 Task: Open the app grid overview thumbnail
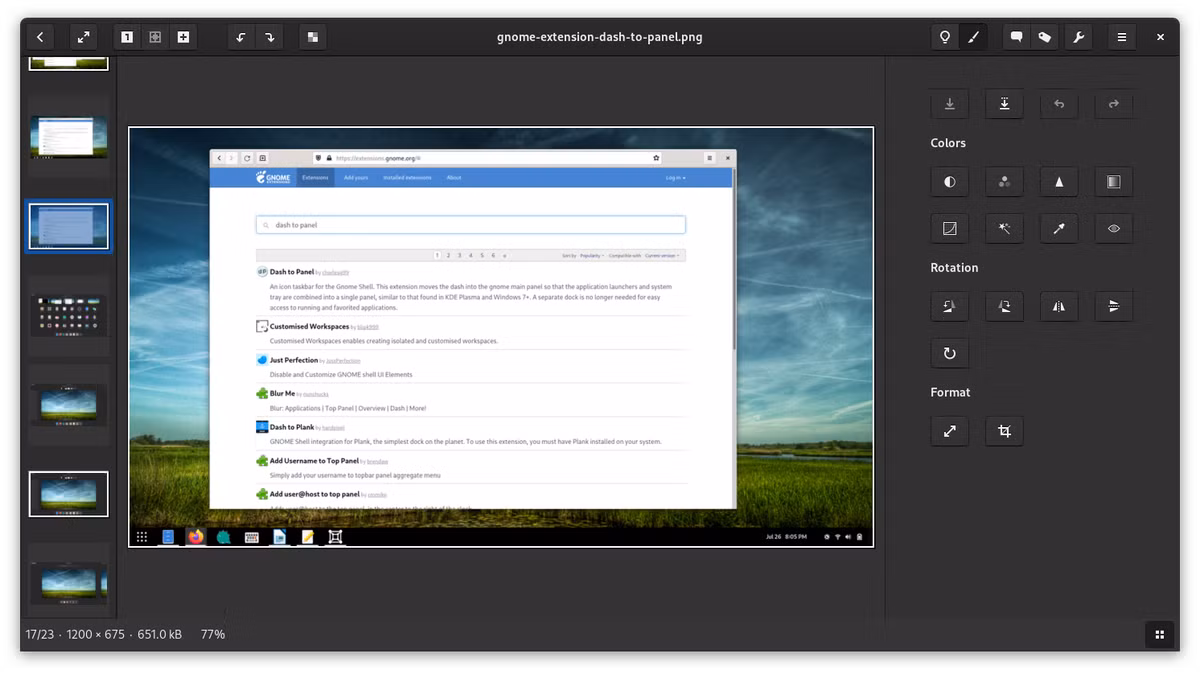pos(69,315)
